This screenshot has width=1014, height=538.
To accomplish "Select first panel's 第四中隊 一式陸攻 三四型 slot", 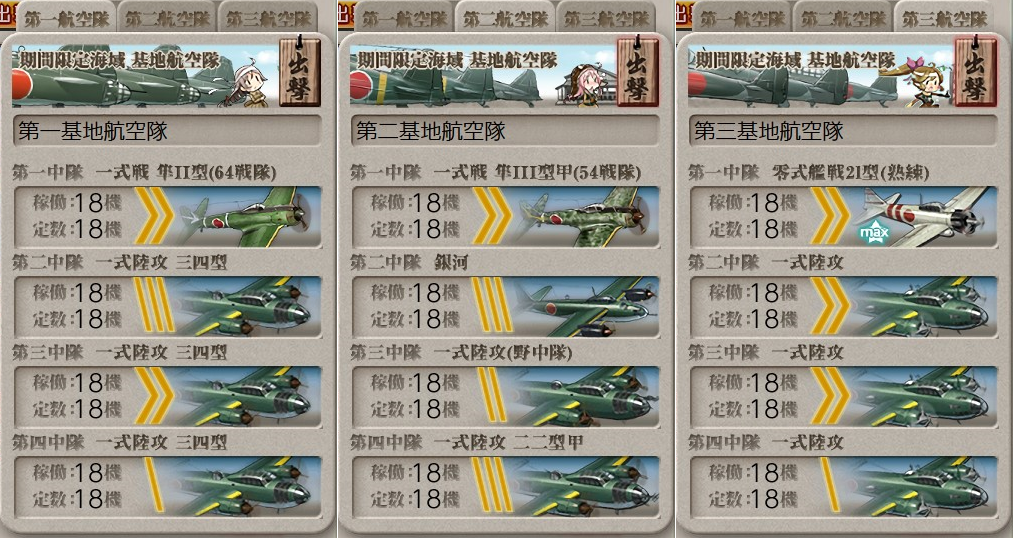I will 167,486.
